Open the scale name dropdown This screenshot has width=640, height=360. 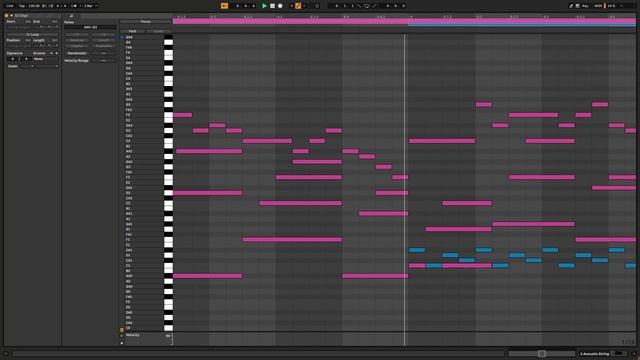[x=47, y=66]
